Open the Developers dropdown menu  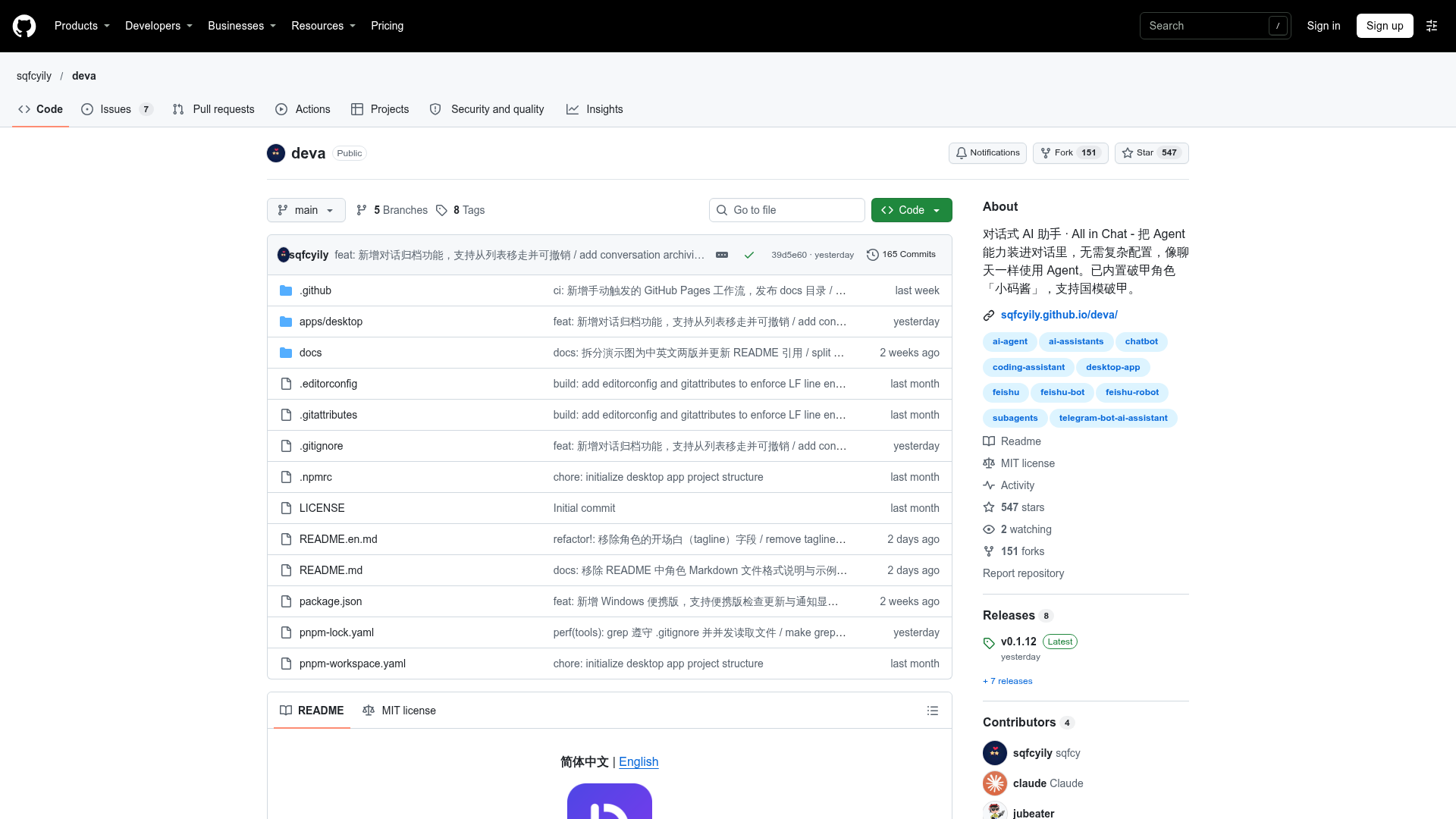[x=158, y=26]
